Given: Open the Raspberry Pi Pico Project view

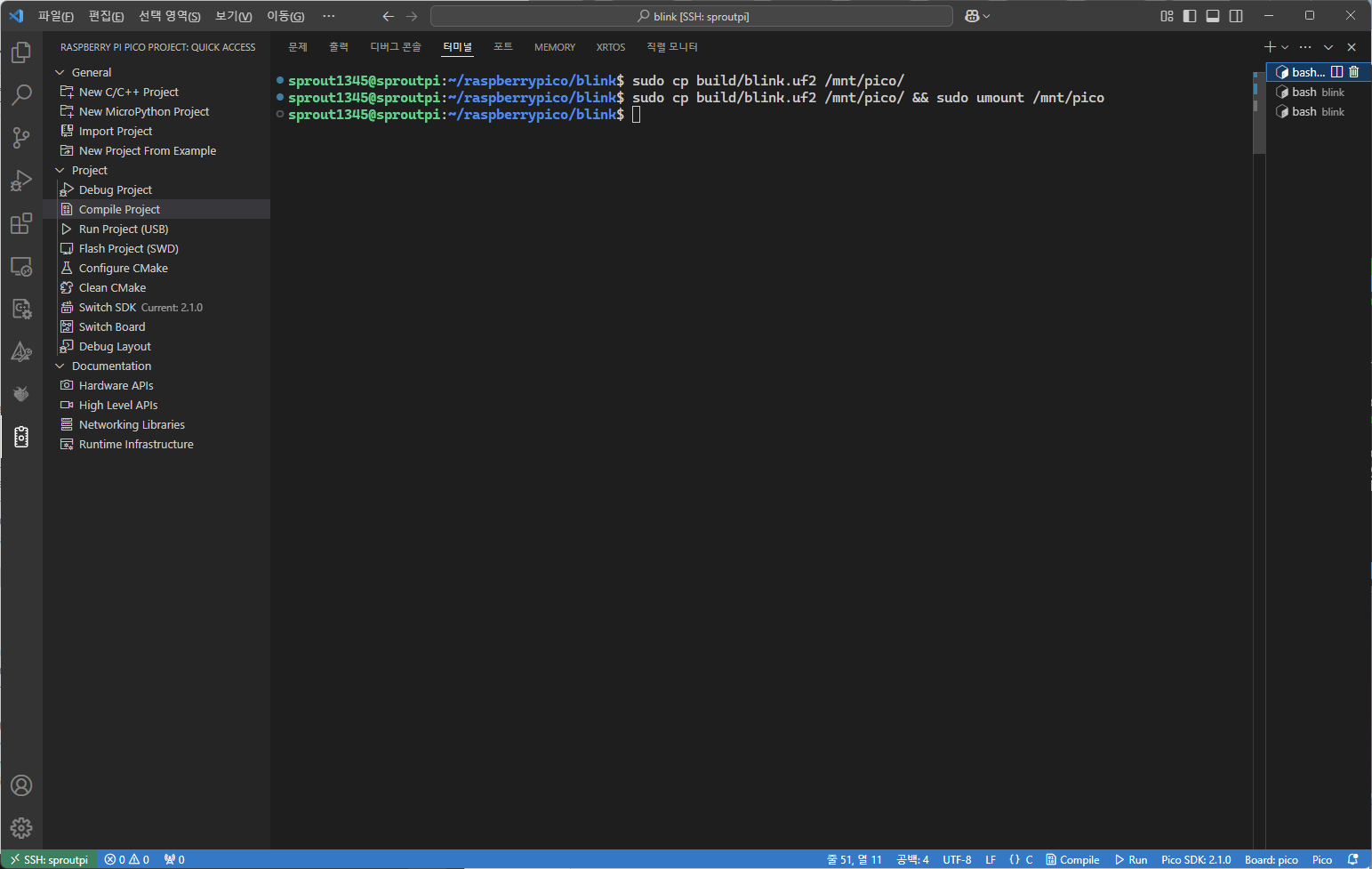Looking at the screenshot, I should click(x=21, y=437).
